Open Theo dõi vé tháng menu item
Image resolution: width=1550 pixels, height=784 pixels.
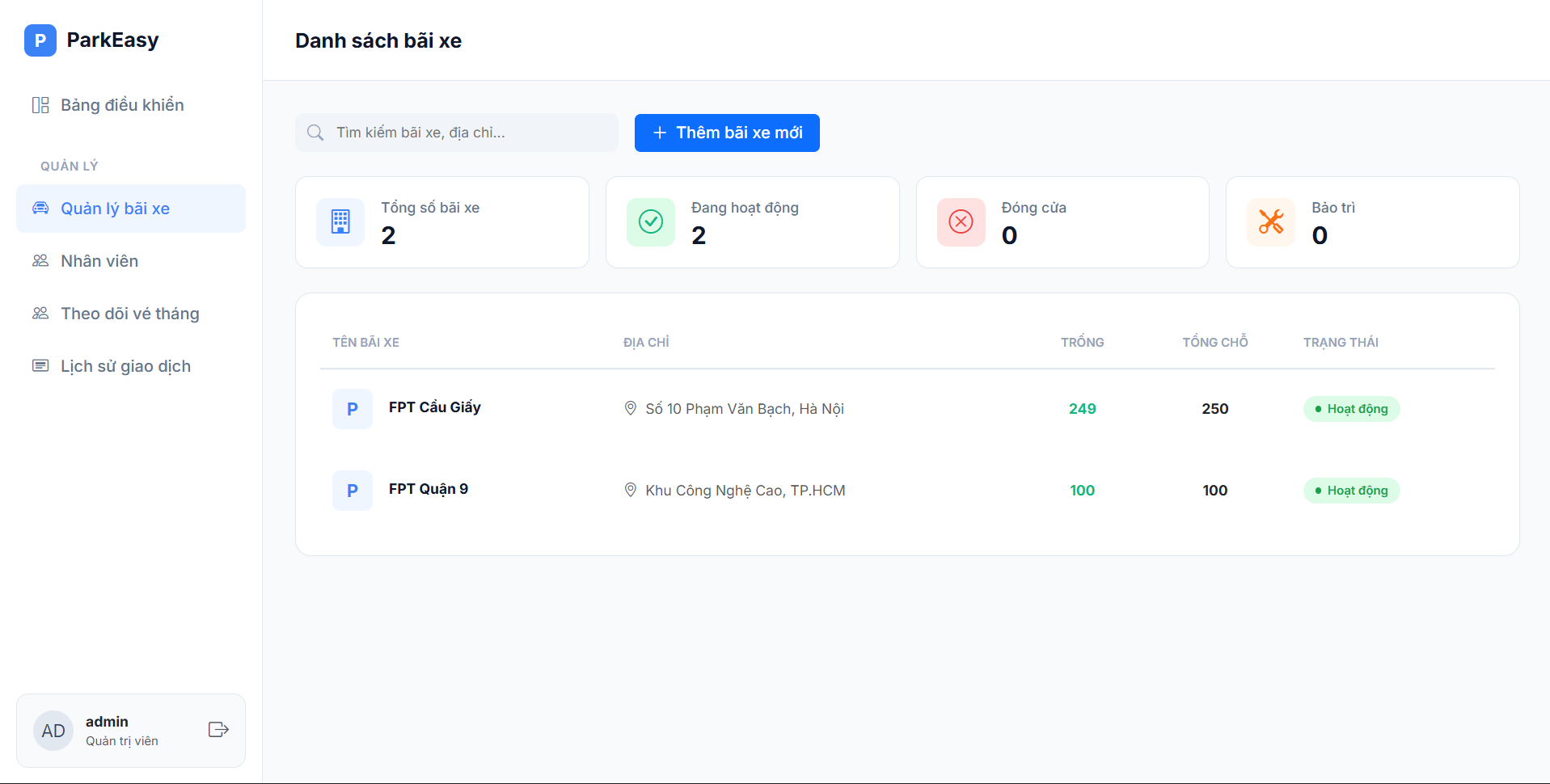point(129,314)
